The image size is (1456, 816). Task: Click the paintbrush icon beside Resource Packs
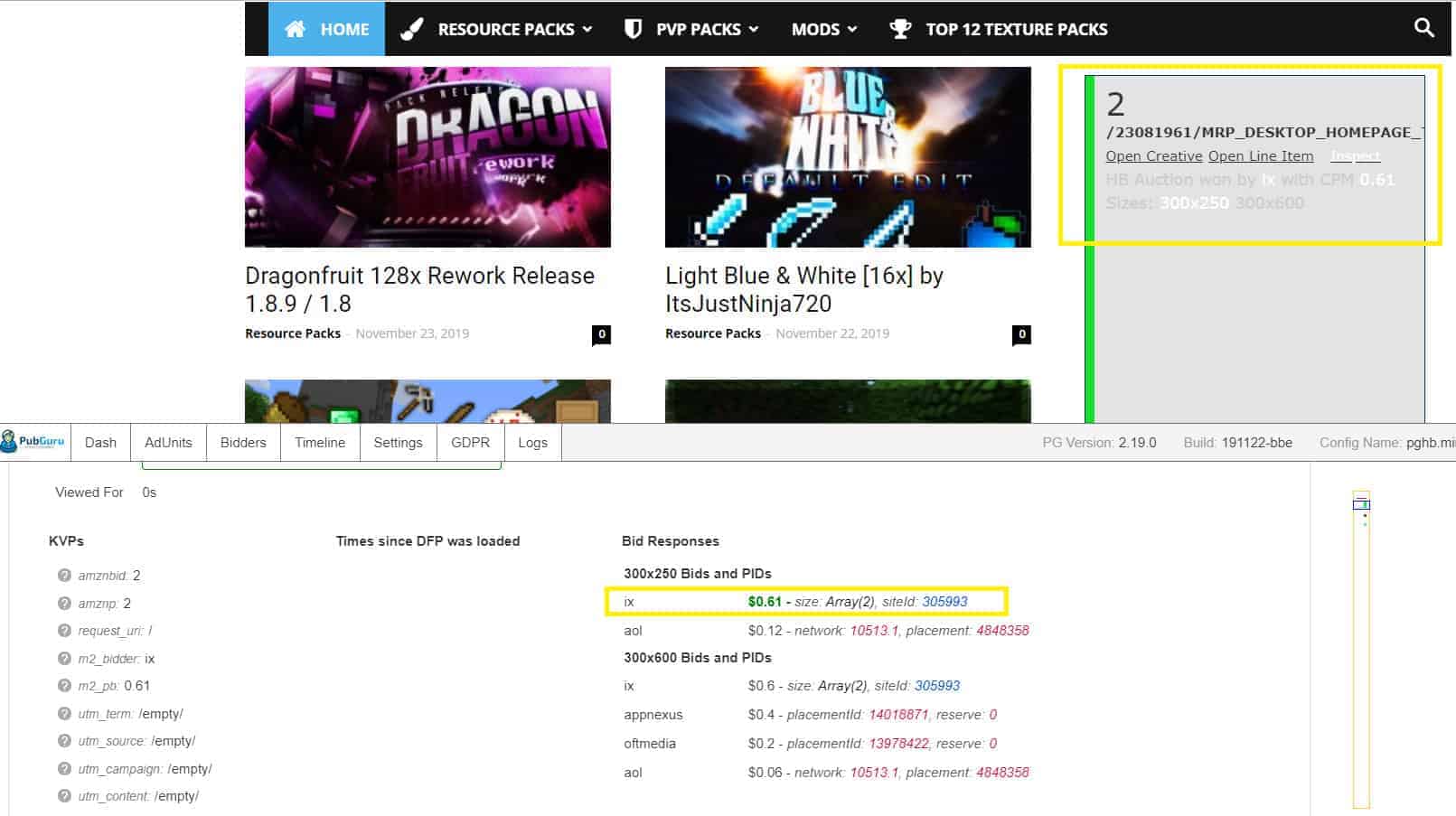[411, 29]
